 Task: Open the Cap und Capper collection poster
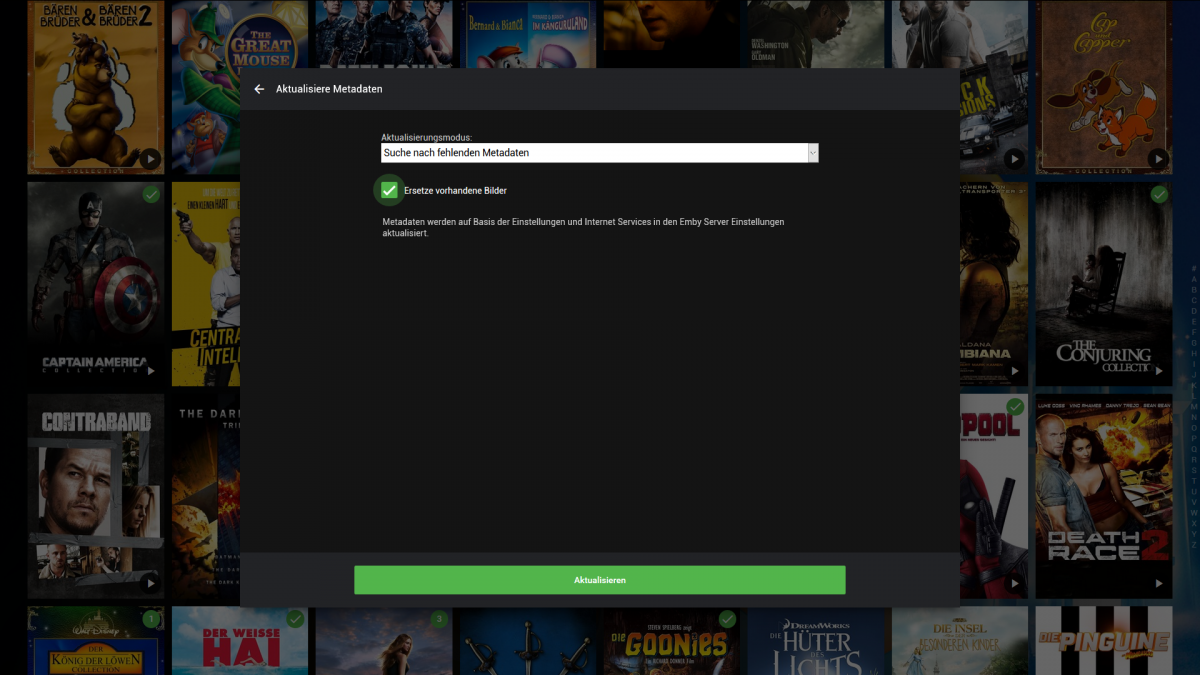[x=1104, y=87]
